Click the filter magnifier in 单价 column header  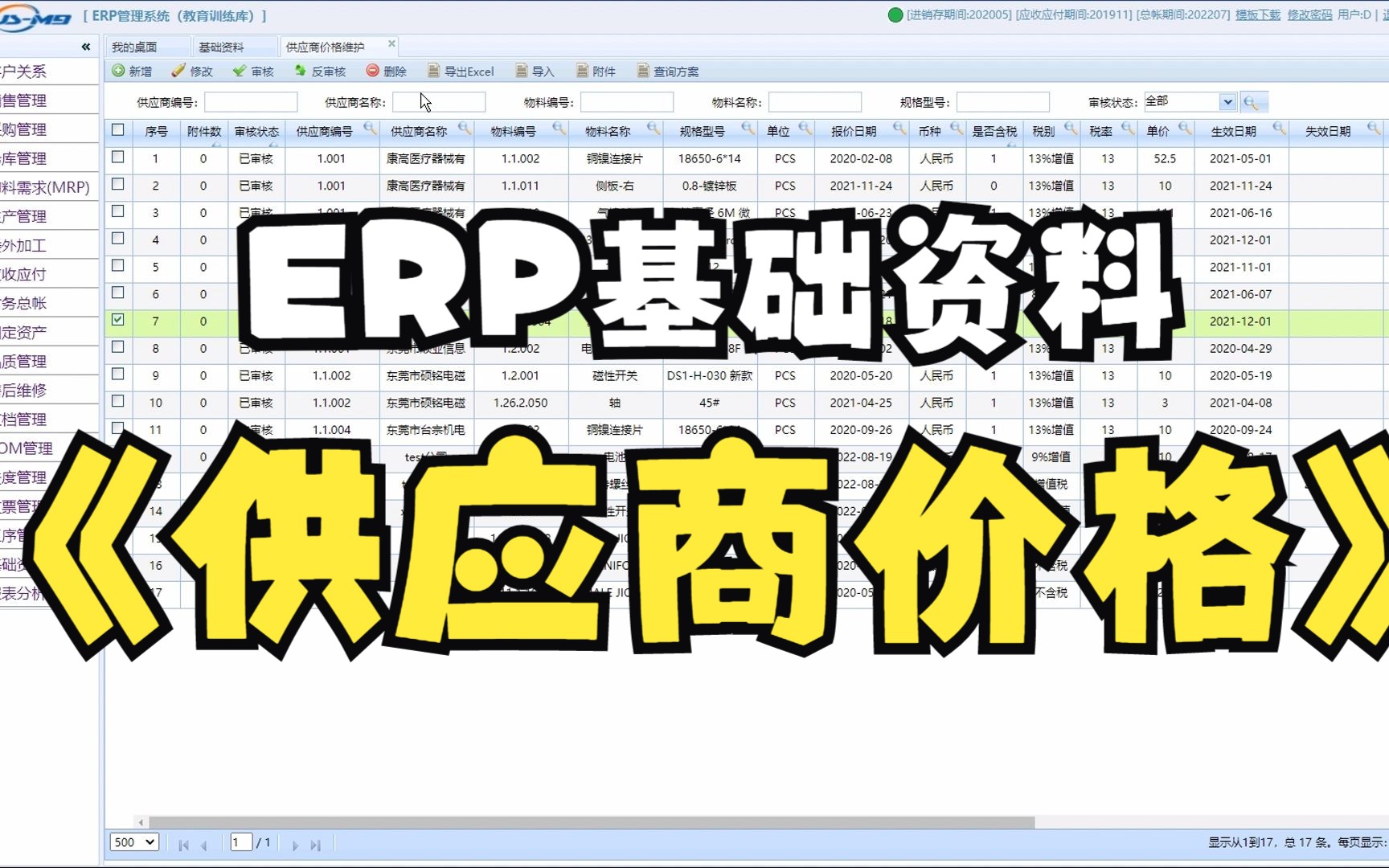(1185, 129)
